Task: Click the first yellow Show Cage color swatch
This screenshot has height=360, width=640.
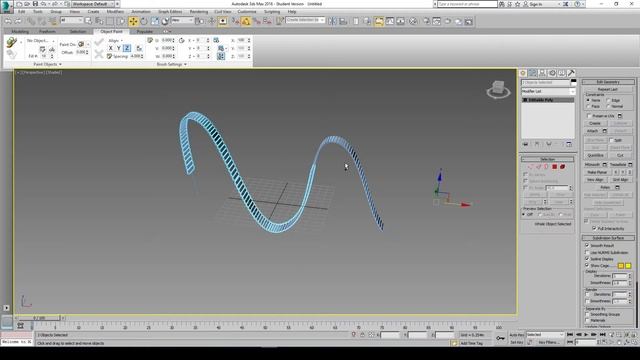Action: (621, 266)
